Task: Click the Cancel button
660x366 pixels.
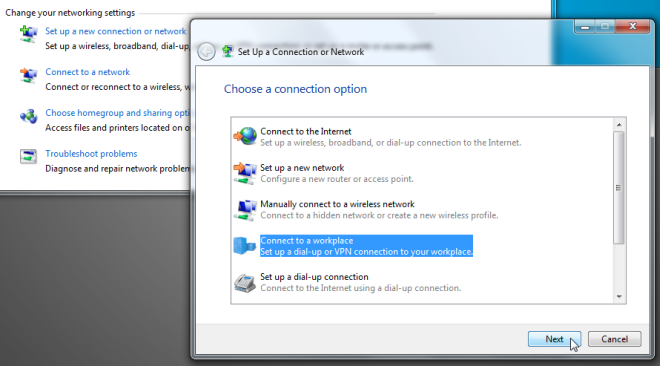Action: tap(615, 339)
